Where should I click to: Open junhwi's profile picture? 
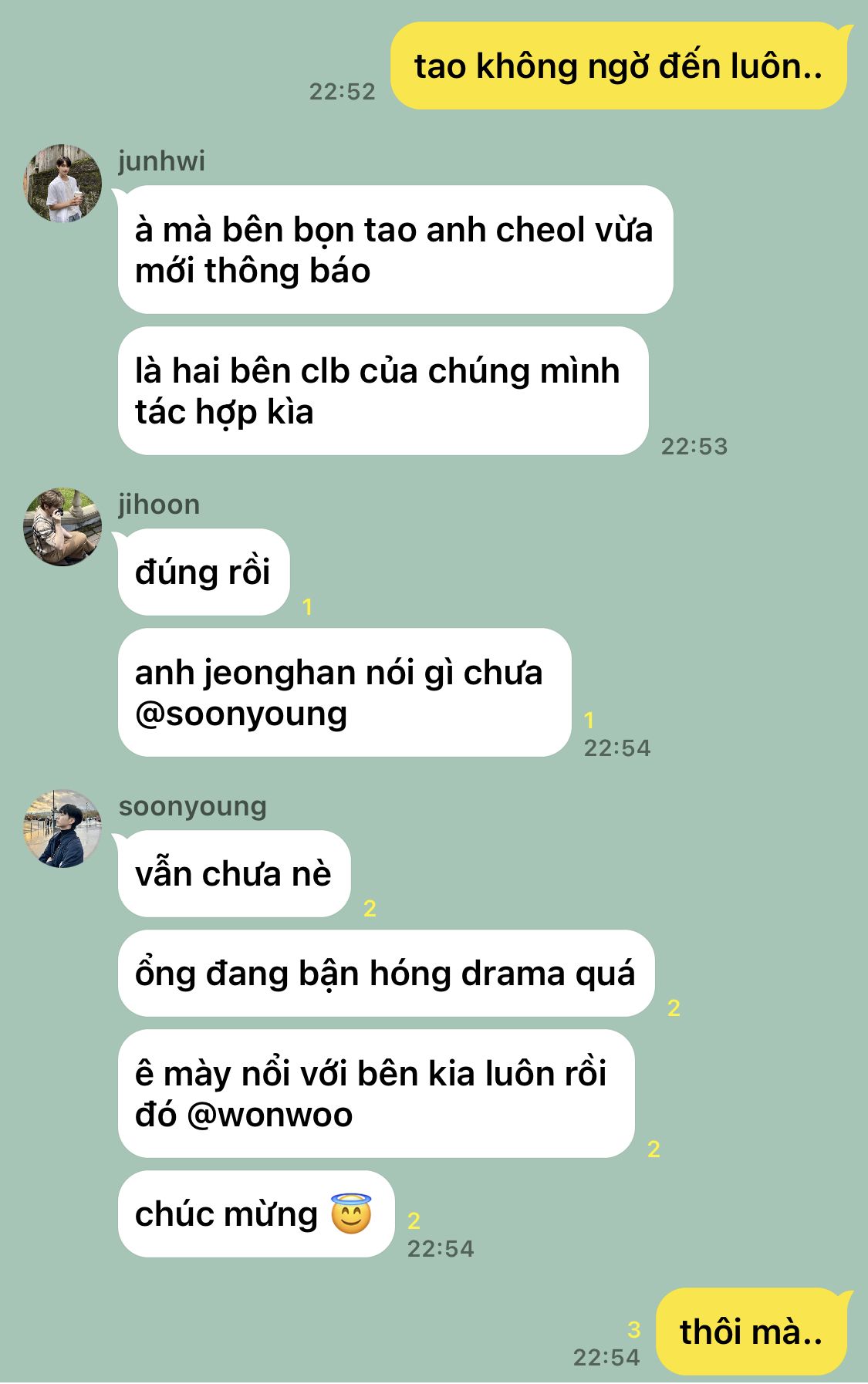62,184
